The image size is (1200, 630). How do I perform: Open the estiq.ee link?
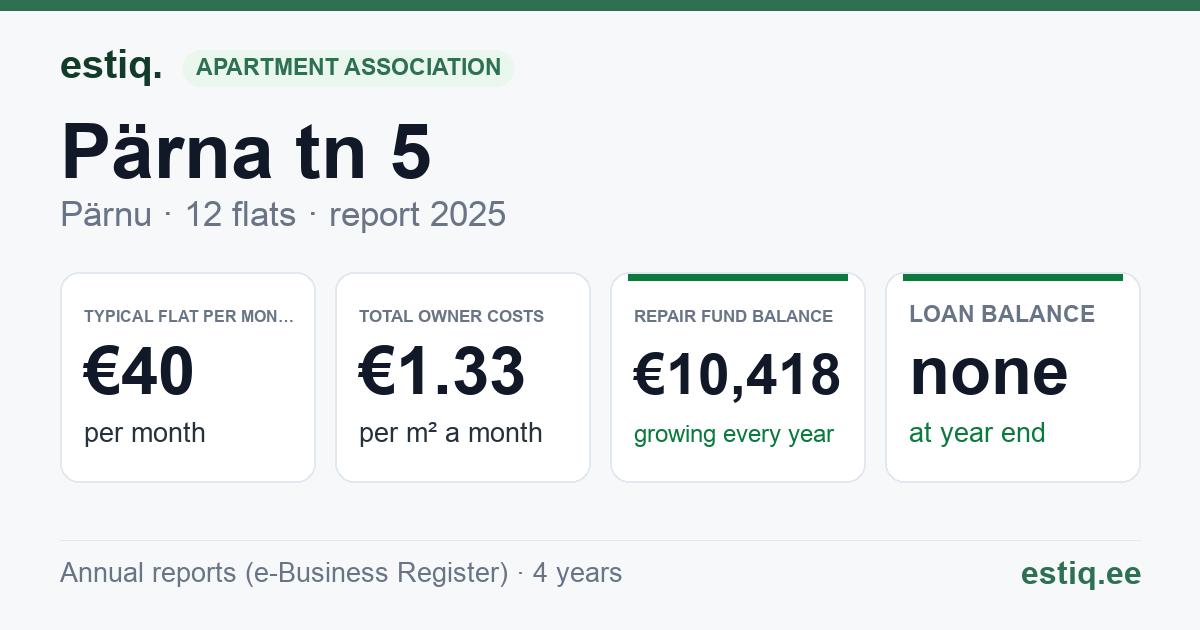click(x=1081, y=573)
